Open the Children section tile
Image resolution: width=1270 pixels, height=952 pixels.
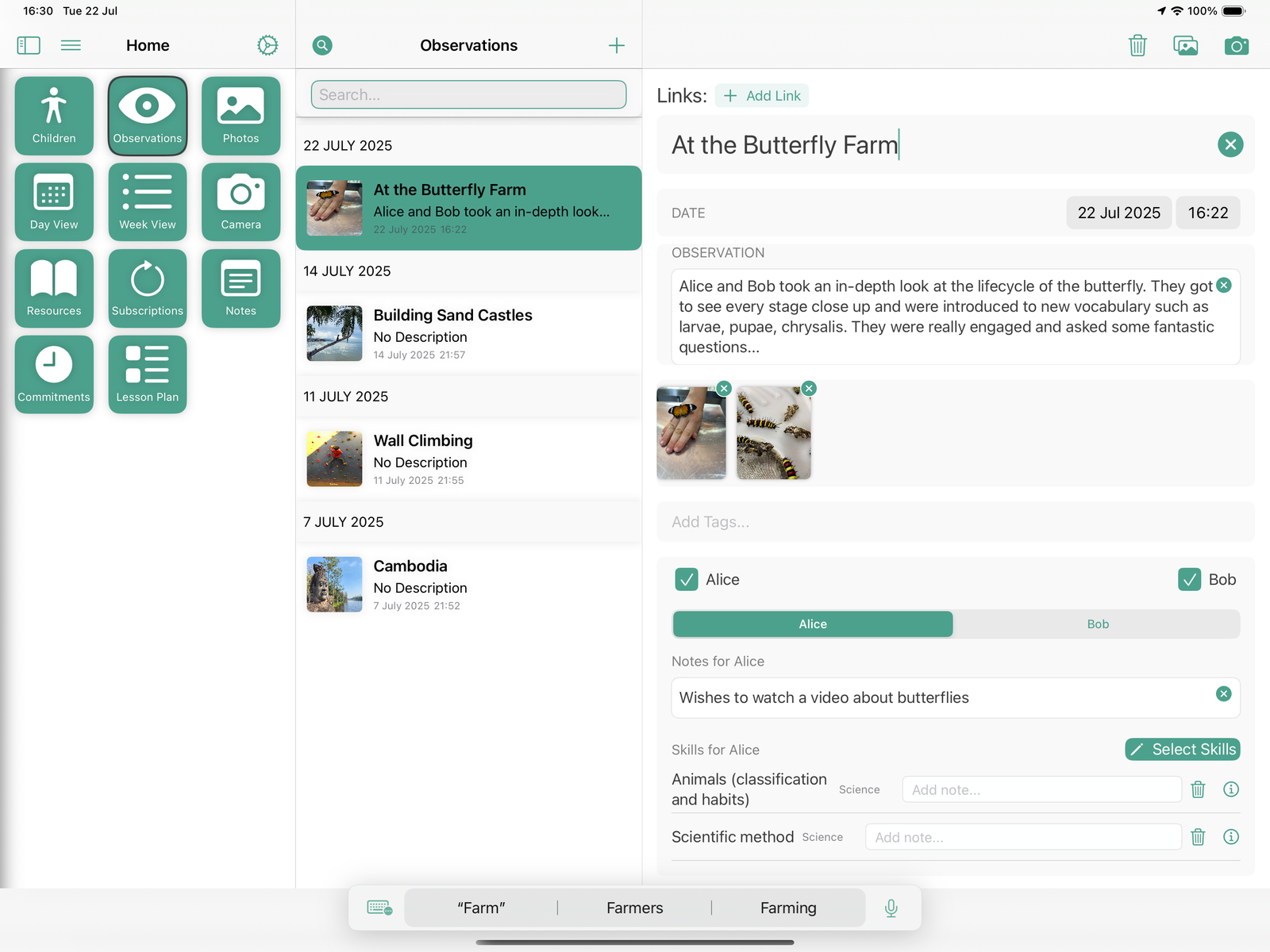click(x=54, y=115)
